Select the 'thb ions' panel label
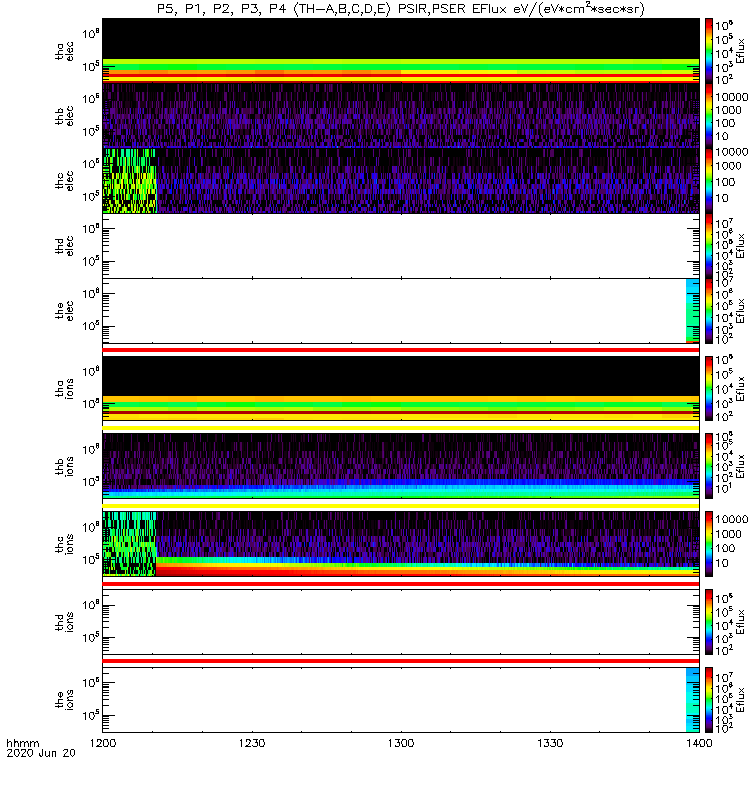 pos(64,466)
